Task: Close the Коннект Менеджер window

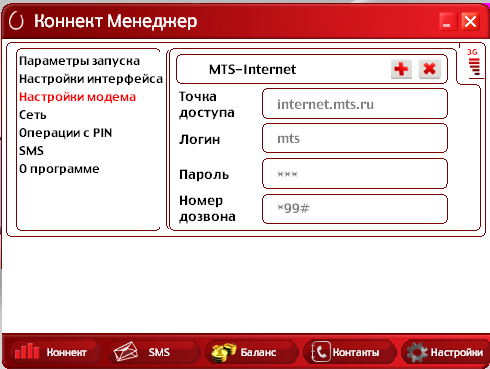Action: click(470, 22)
